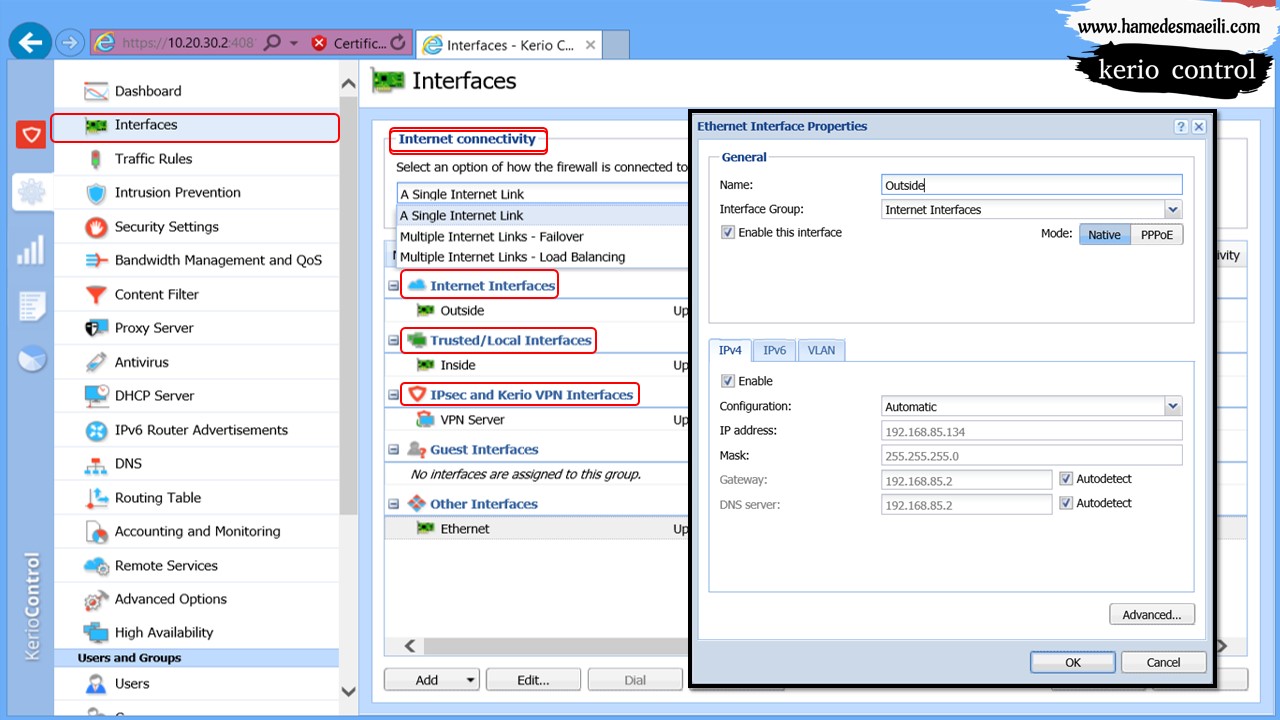Click the sidebar vertical scrollbar
This screenshot has width=1280, height=720.
(349, 305)
